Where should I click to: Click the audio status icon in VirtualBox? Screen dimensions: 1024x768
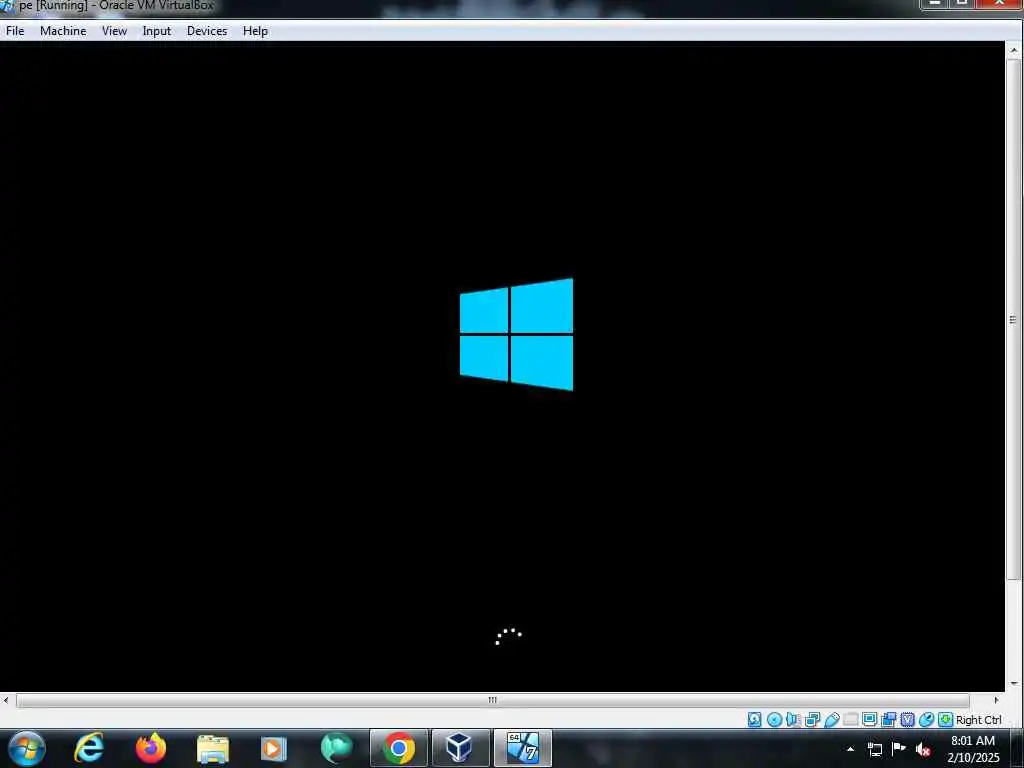[793, 720]
